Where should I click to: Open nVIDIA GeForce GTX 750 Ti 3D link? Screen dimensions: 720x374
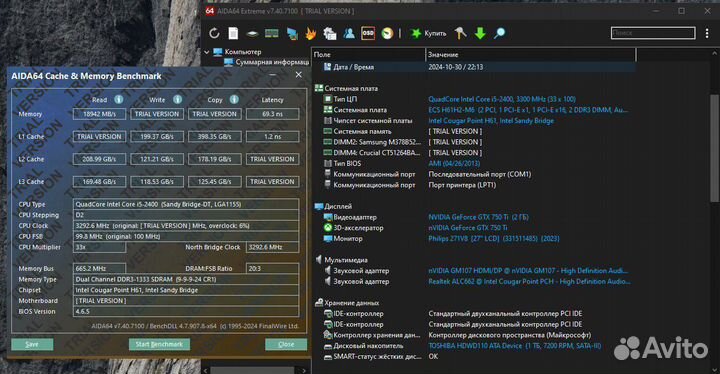[x=468, y=228]
